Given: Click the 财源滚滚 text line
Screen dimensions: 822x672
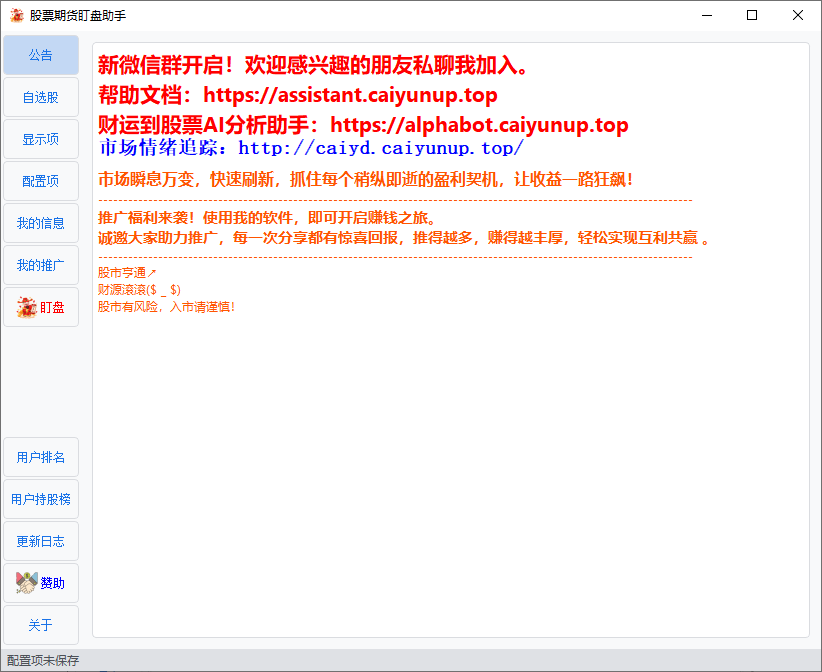Looking at the screenshot, I should (x=139, y=289).
